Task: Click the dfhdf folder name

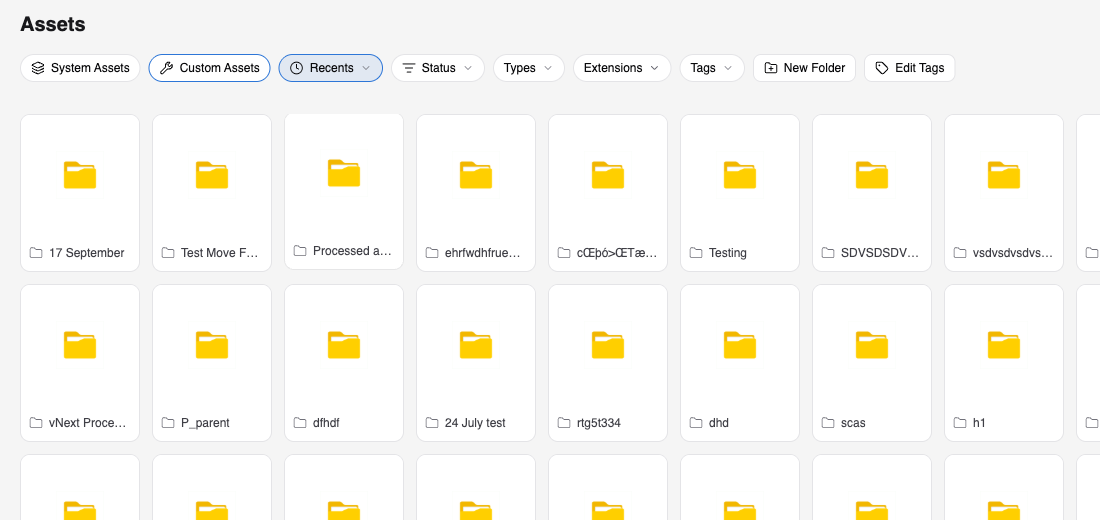Action: point(326,422)
